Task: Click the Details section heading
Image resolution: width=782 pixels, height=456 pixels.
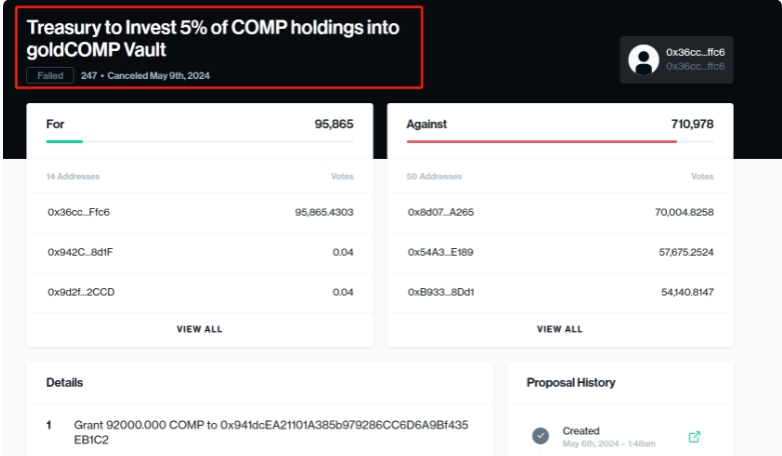Action: coord(64,383)
